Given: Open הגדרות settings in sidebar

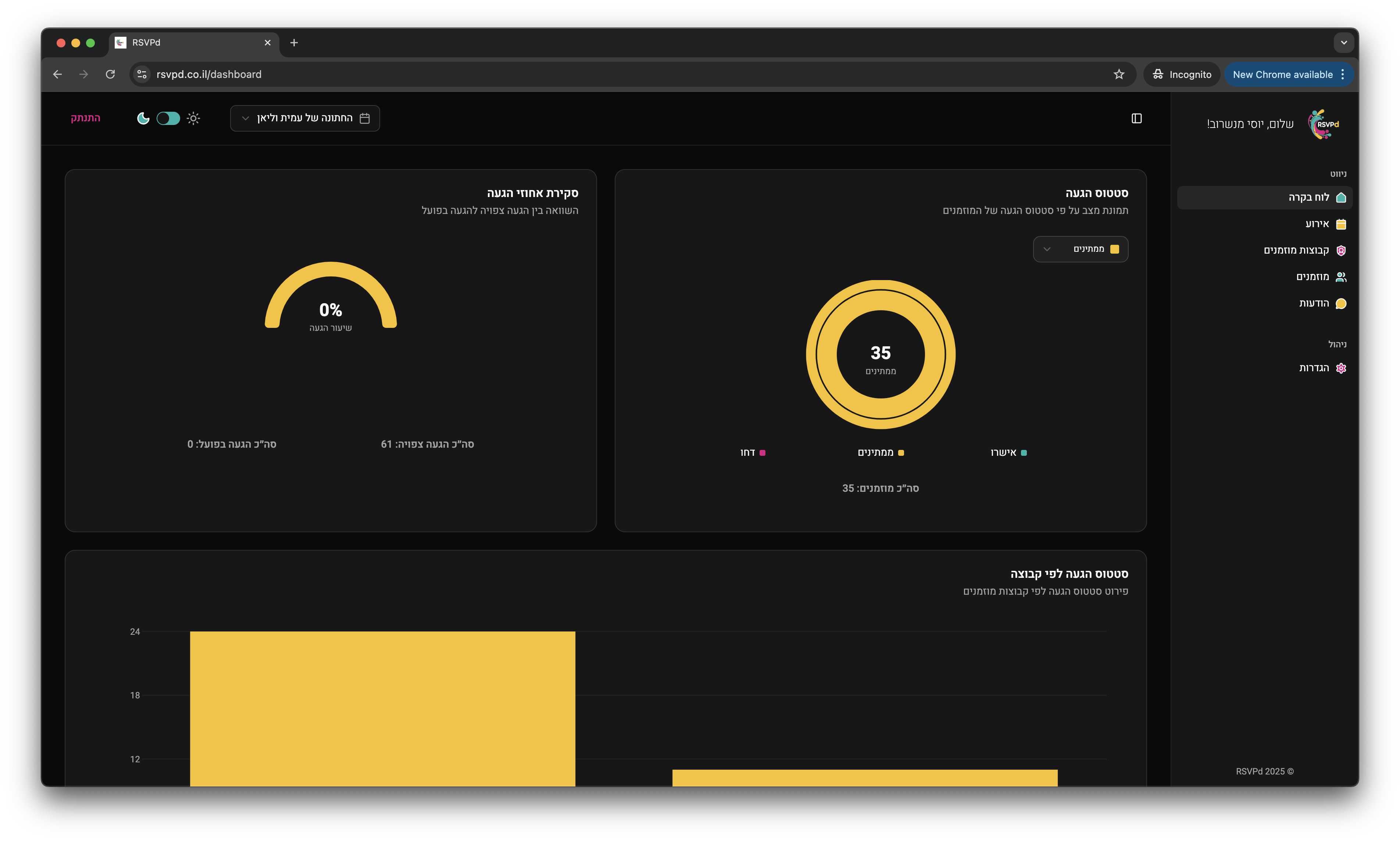Looking at the screenshot, I should [x=1314, y=368].
